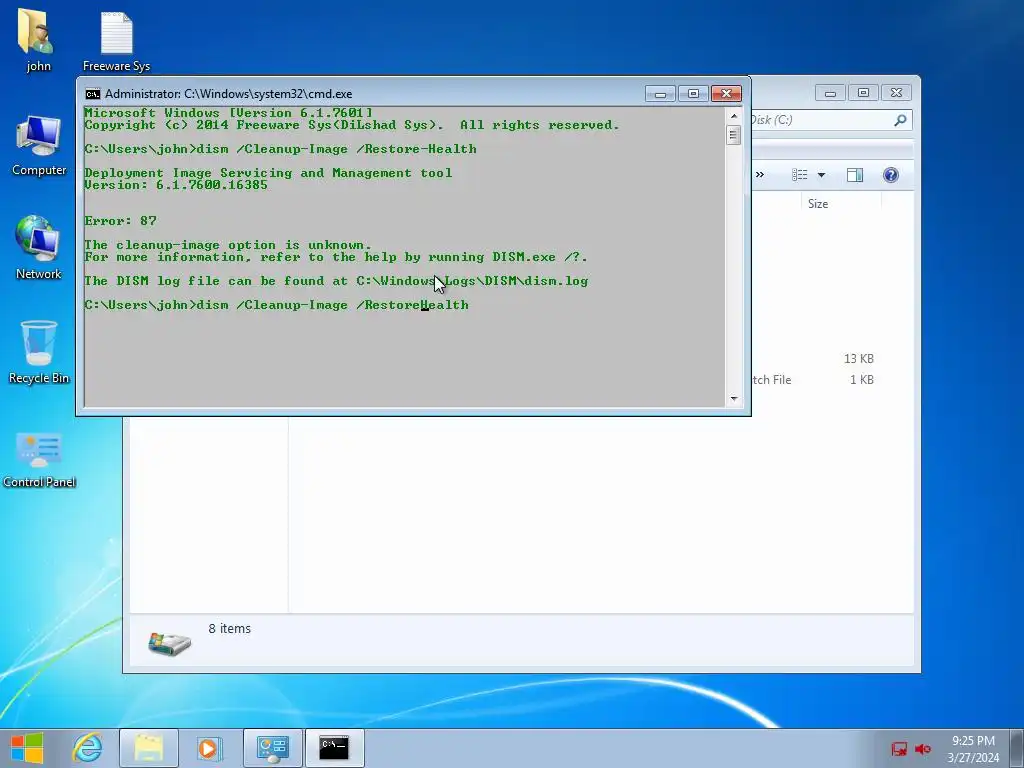Click the 13 KB size cell in Explorer
This screenshot has height=768, width=1024.
(859, 359)
